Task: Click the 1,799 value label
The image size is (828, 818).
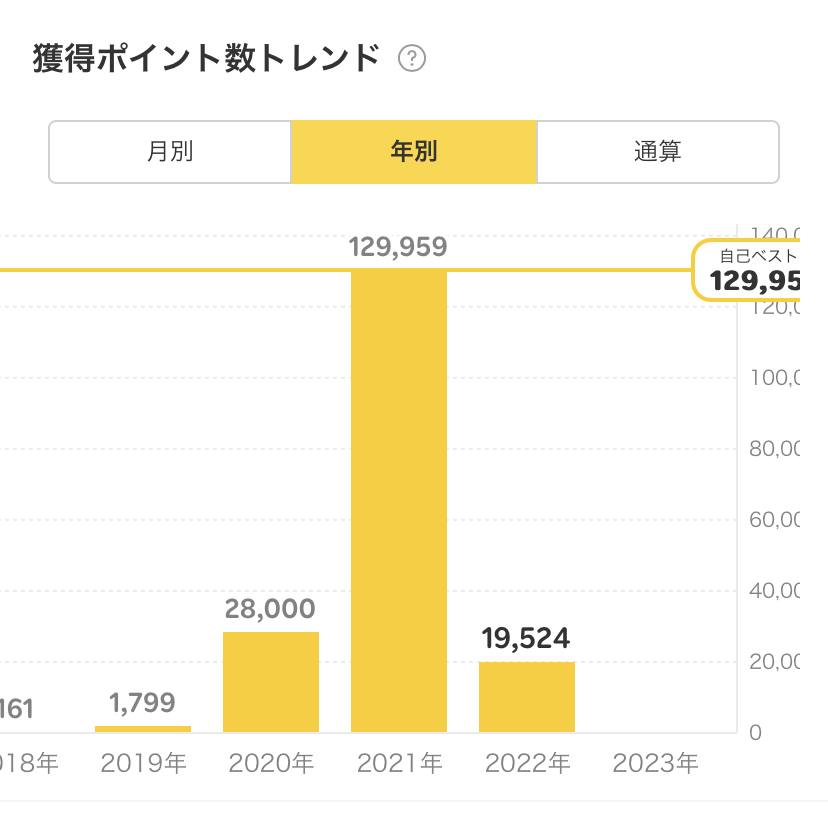Action: 143,703
